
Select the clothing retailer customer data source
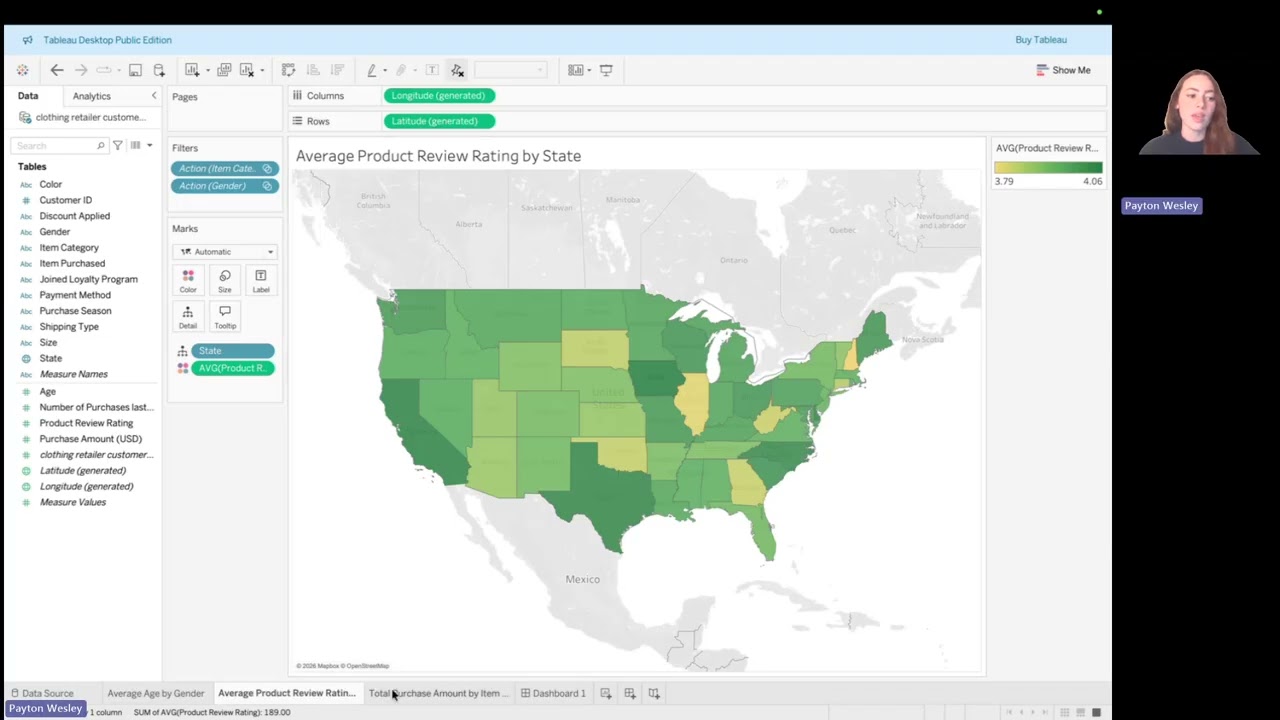point(82,117)
